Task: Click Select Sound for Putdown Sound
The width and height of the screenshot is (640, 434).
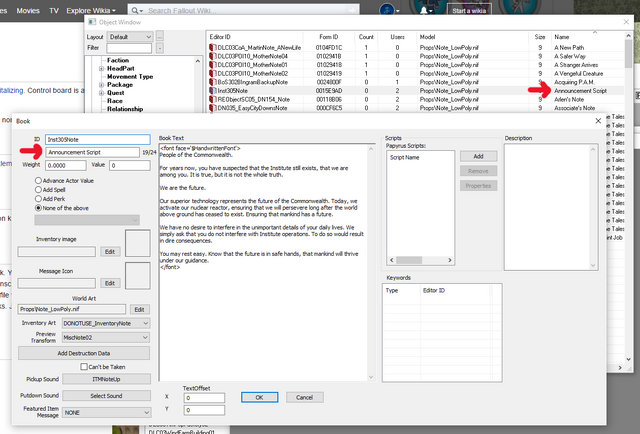Action: (106, 396)
